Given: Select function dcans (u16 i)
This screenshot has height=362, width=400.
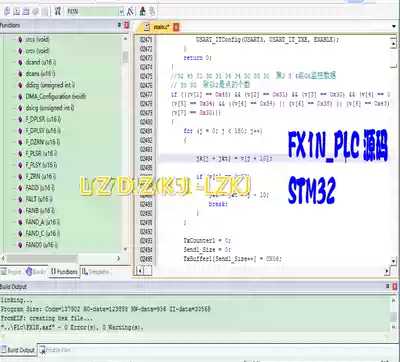Looking at the screenshot, I should [x=40, y=73].
